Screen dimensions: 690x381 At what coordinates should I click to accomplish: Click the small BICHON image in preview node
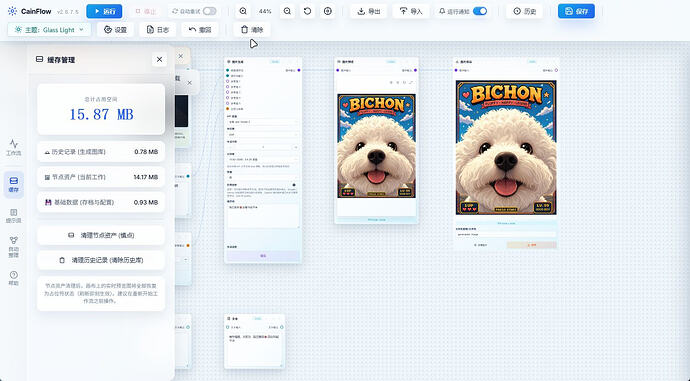pyautogui.click(x=376, y=146)
